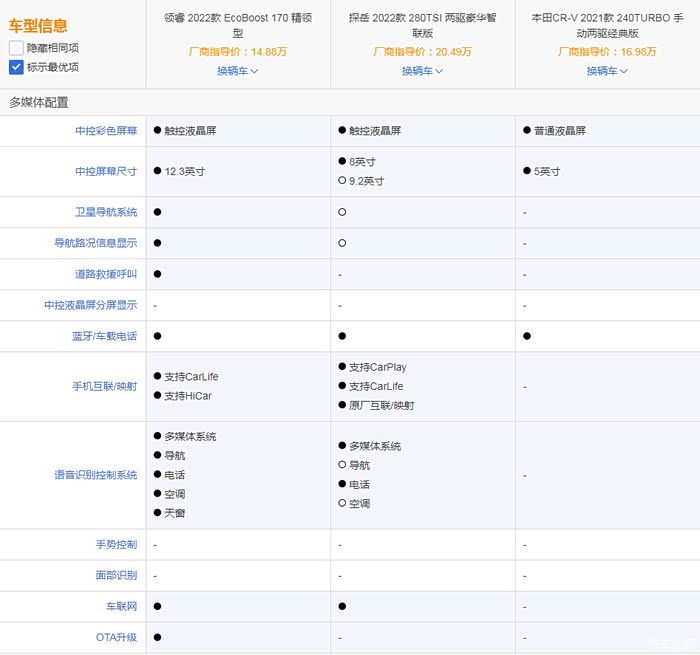Open 换辆车 dropdown under 探岳 2022款

(x=422, y=71)
